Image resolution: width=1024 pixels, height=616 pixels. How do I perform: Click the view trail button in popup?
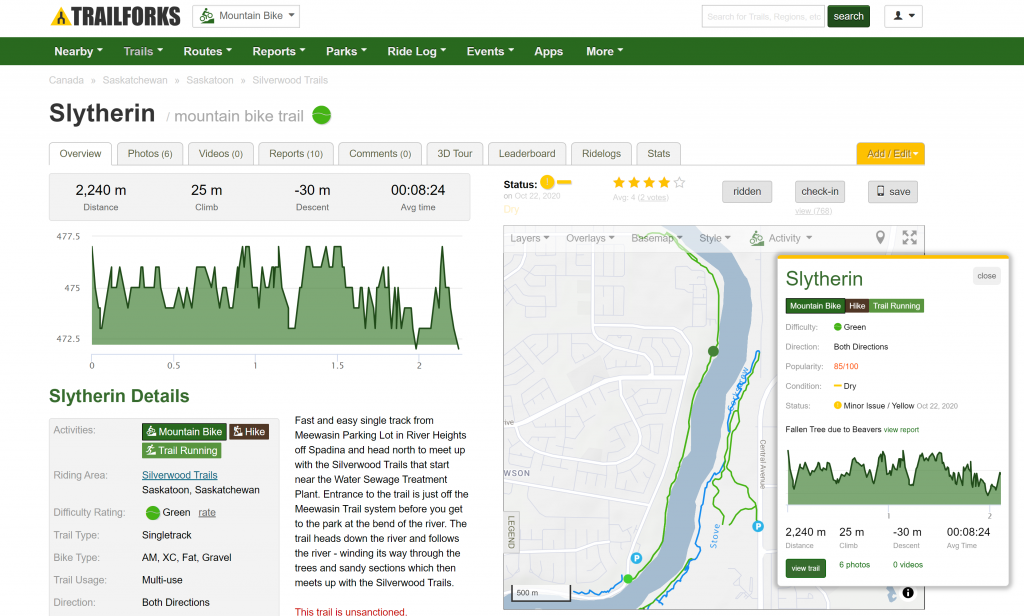click(x=805, y=568)
